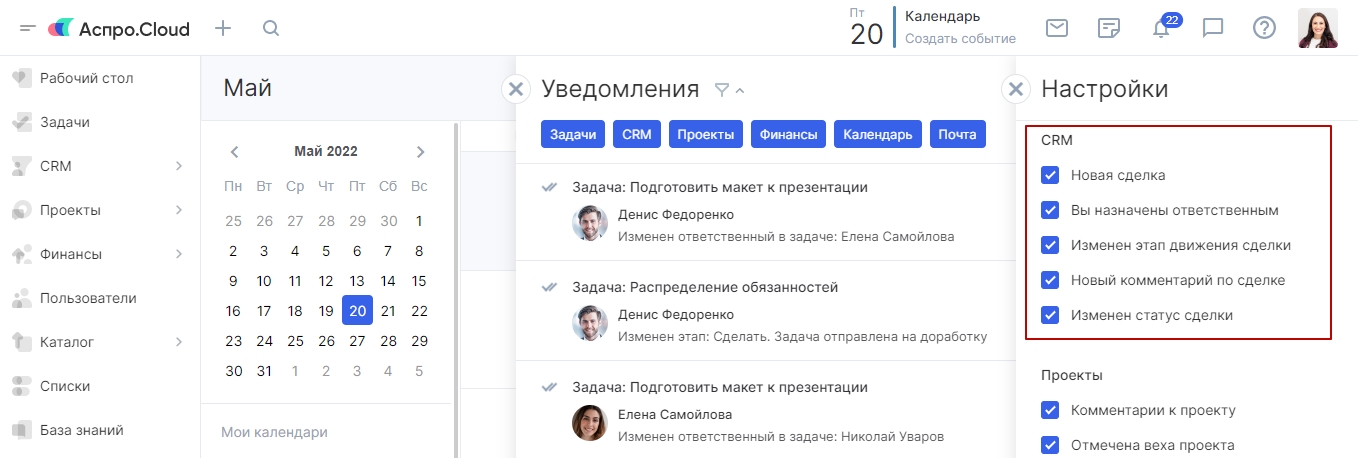Screen dimensions: 1358x458
Task: Expand the CRM sidebar submenu chevron
Action: point(178,166)
